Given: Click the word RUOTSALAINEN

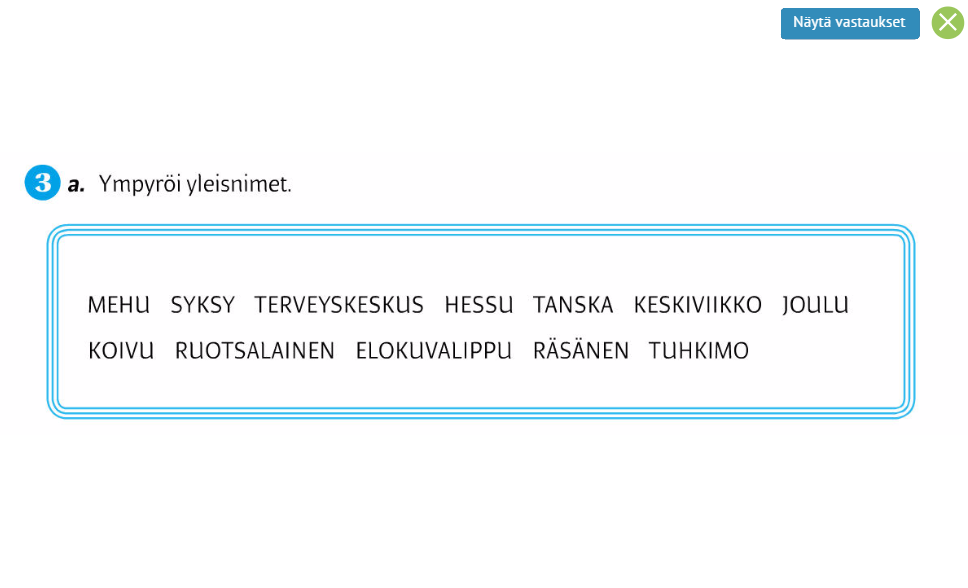Looking at the screenshot, I should point(254,351).
